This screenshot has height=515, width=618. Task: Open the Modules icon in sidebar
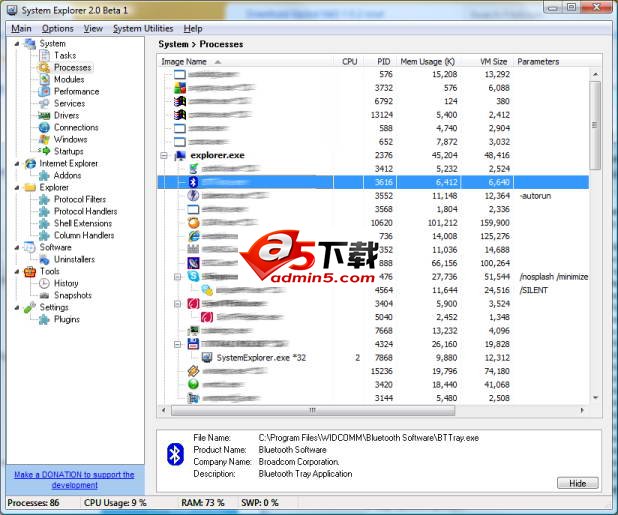[45, 80]
